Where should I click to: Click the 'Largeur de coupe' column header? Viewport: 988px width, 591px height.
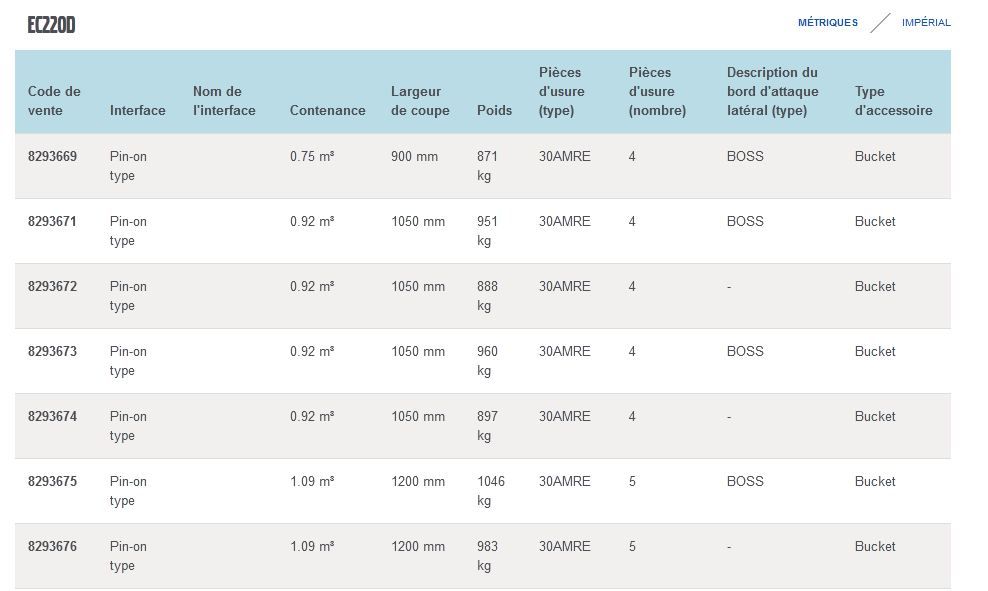coord(420,101)
